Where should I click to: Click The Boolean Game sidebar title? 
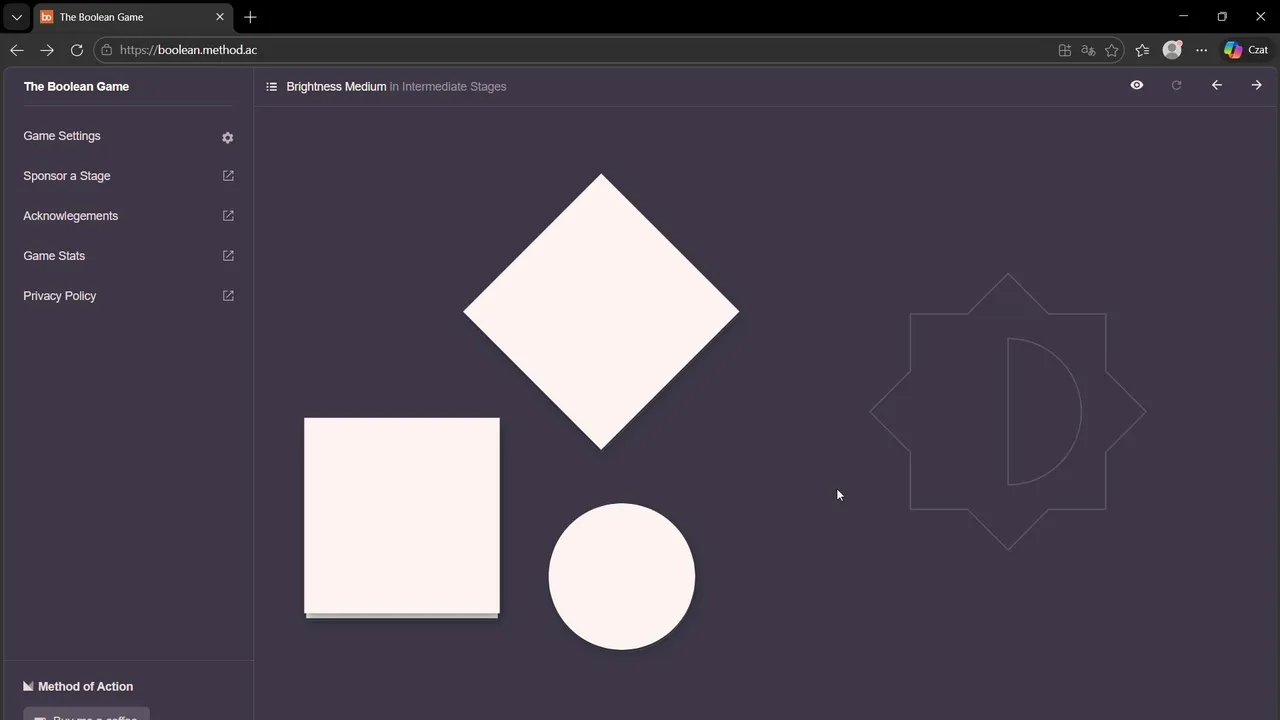[x=76, y=87]
